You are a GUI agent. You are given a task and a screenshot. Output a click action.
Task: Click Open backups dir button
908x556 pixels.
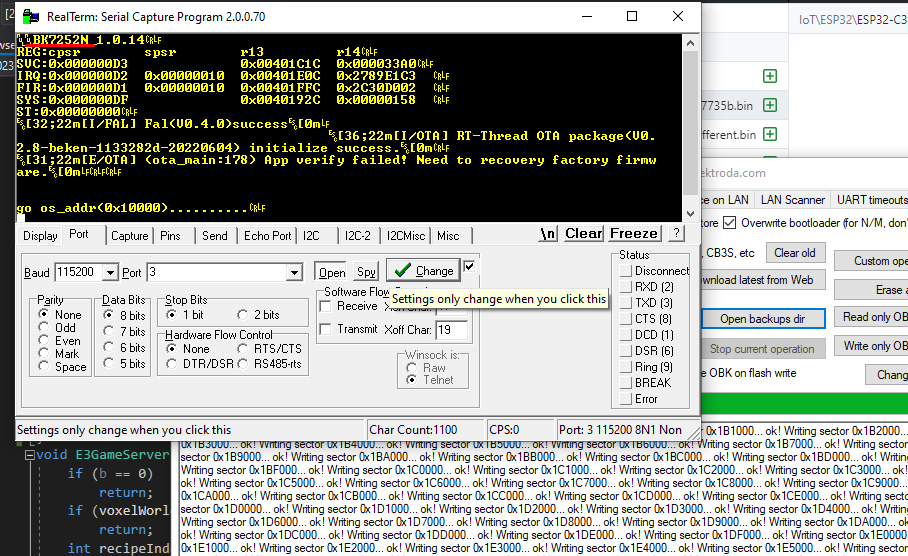pos(763,319)
